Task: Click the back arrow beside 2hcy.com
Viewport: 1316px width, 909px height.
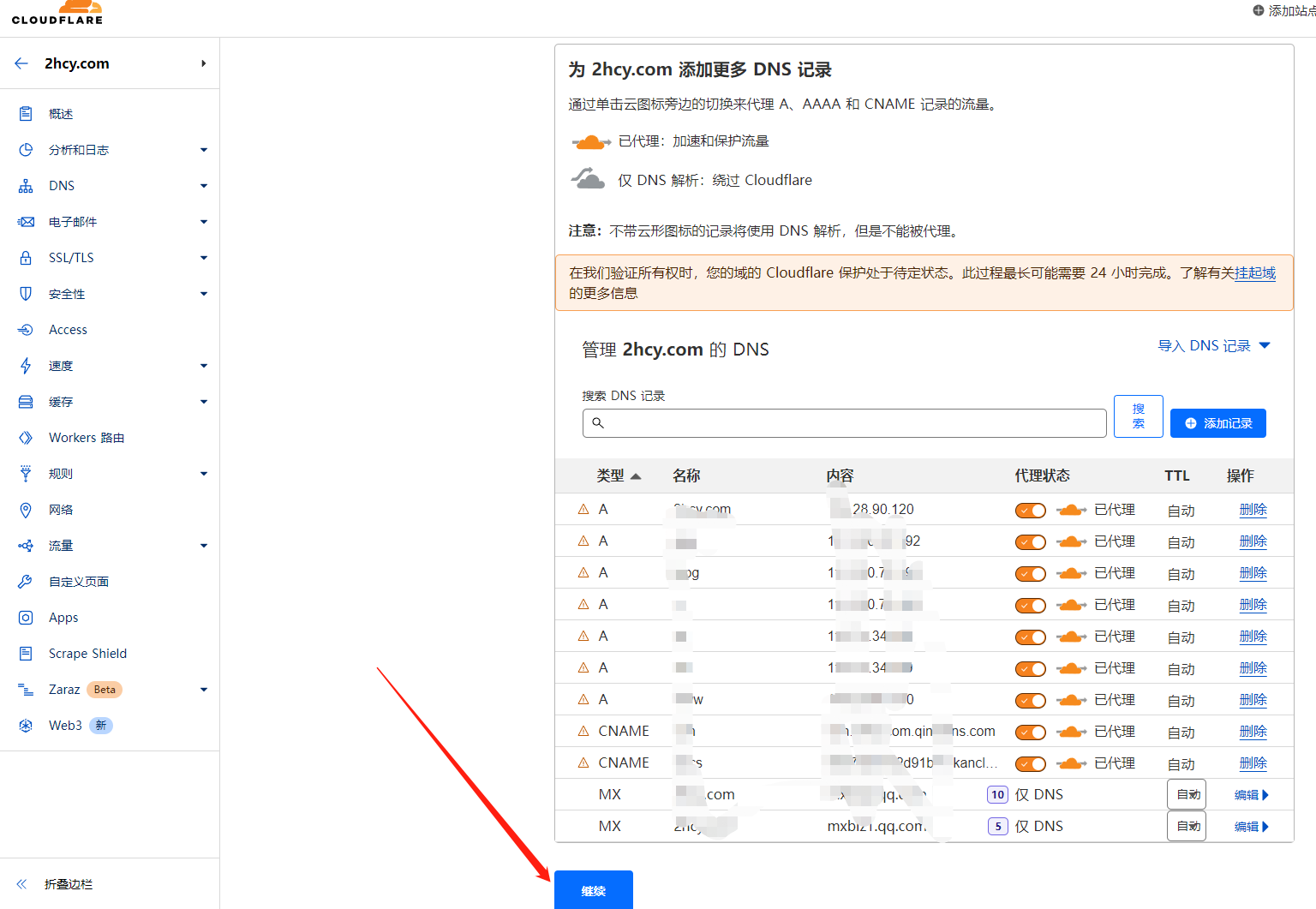Action: 21,63
